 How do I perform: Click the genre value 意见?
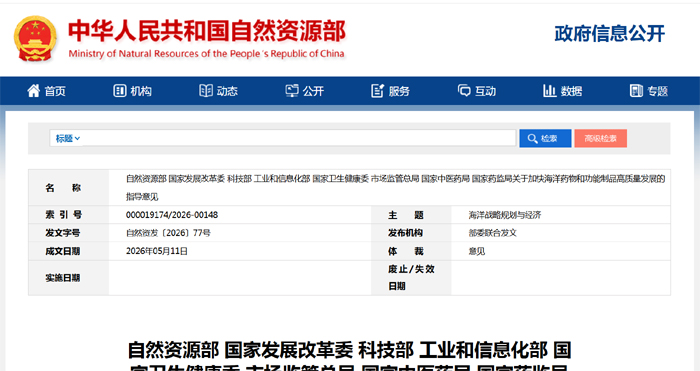[477, 251]
